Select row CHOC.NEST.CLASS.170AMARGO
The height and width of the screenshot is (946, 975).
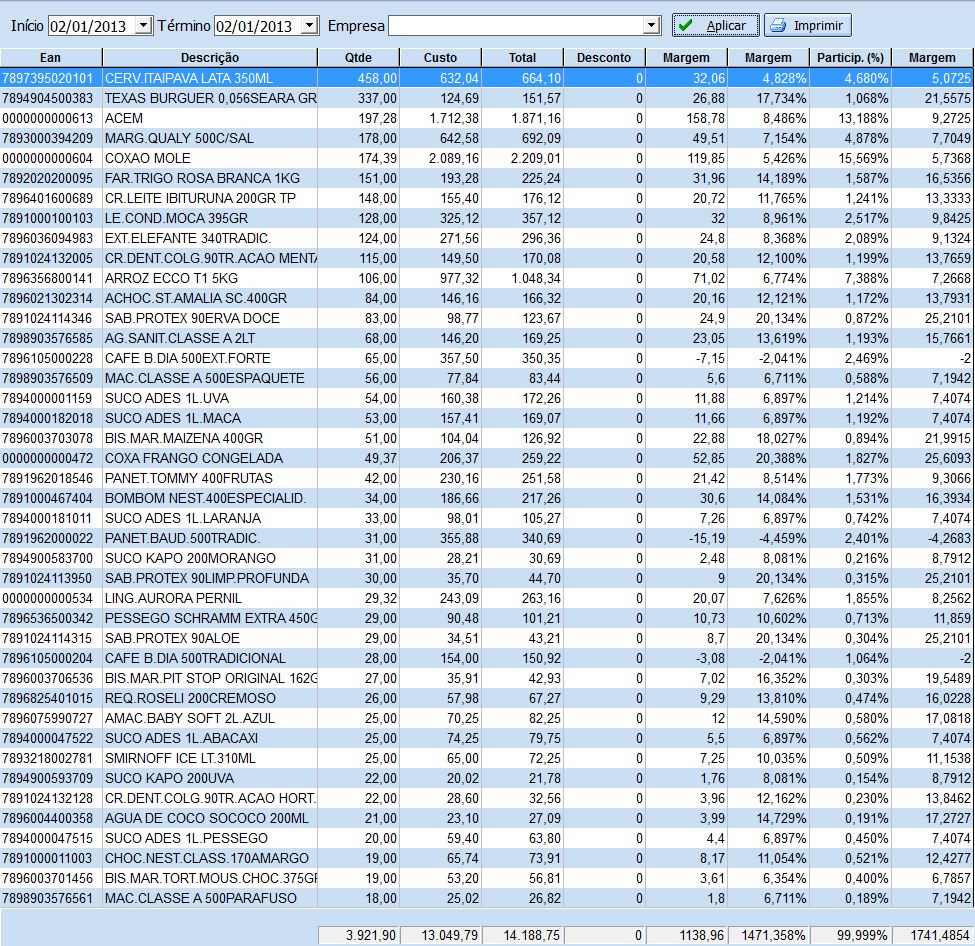pos(486,858)
